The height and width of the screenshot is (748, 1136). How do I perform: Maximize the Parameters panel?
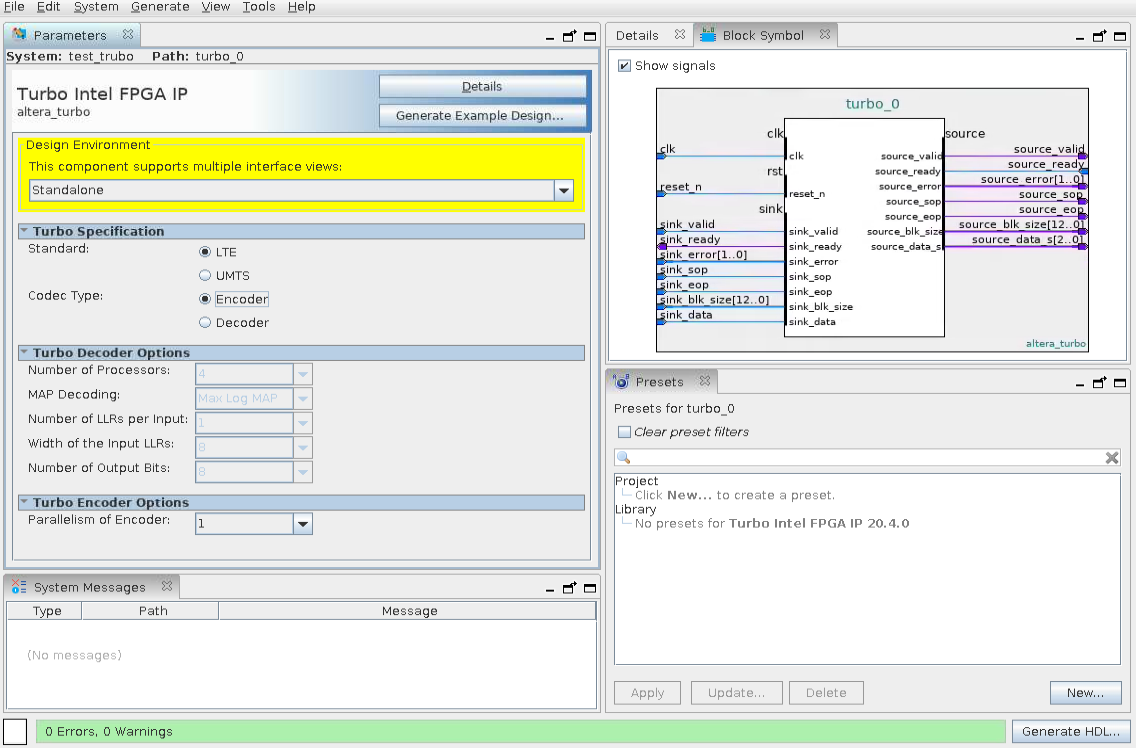[590, 36]
